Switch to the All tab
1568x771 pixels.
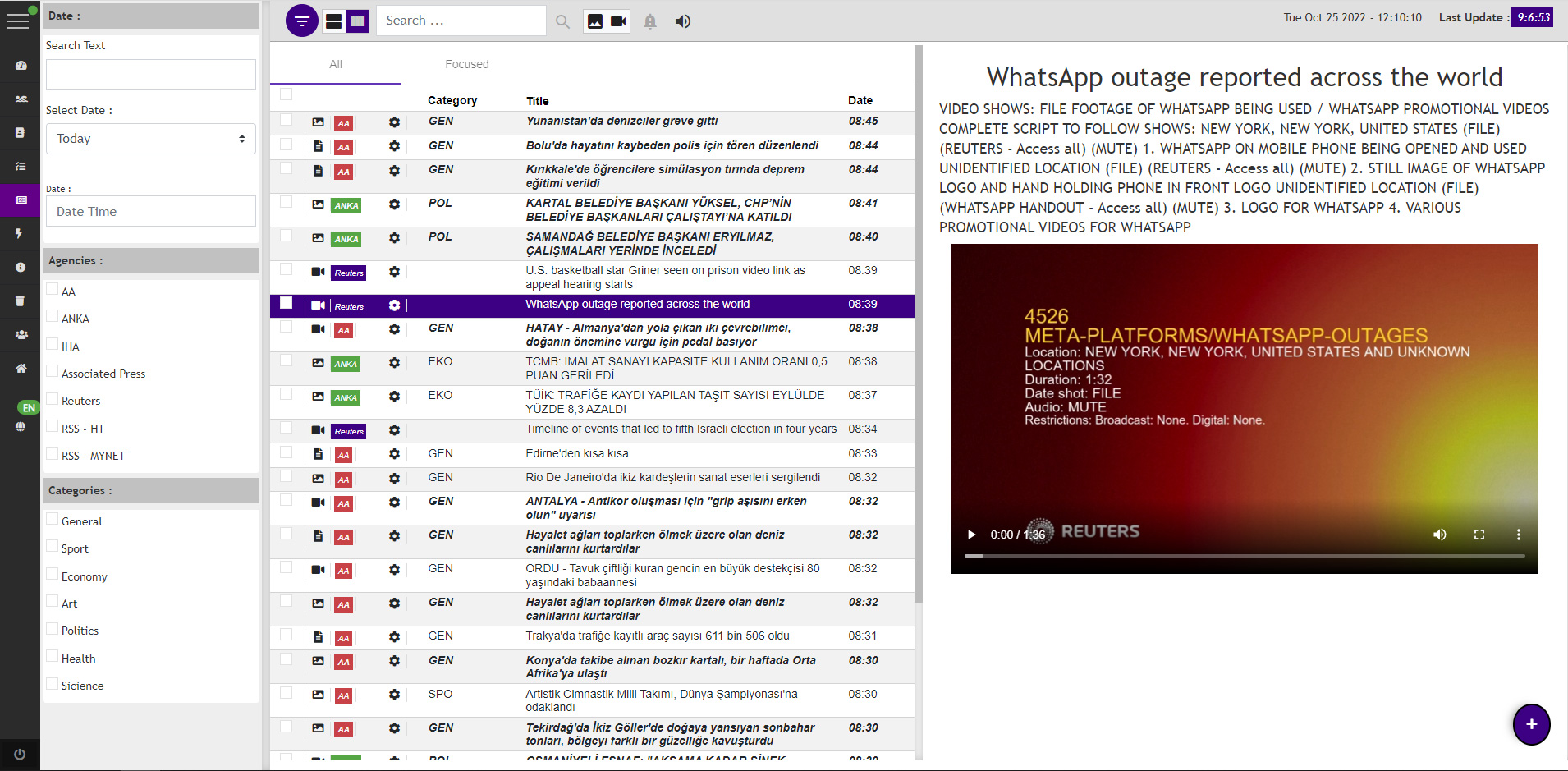coord(336,64)
